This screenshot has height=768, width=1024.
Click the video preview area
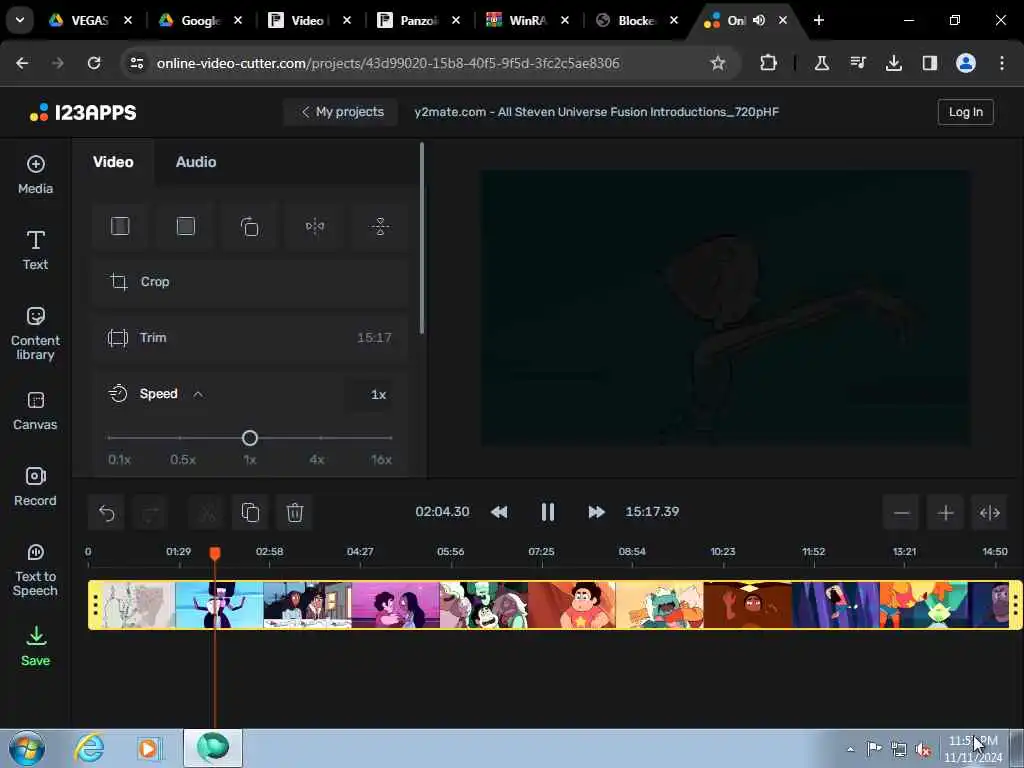pos(726,309)
